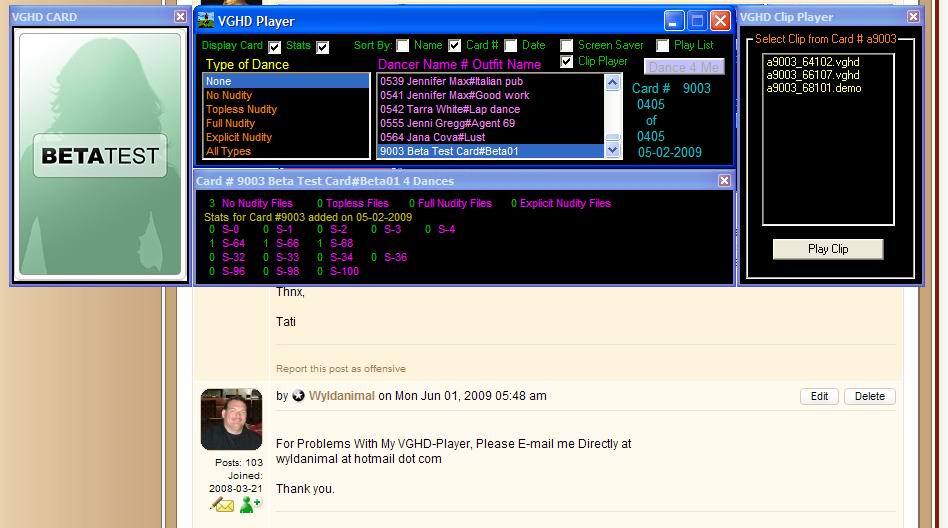Enable Sort By Name checkbox

point(403,46)
